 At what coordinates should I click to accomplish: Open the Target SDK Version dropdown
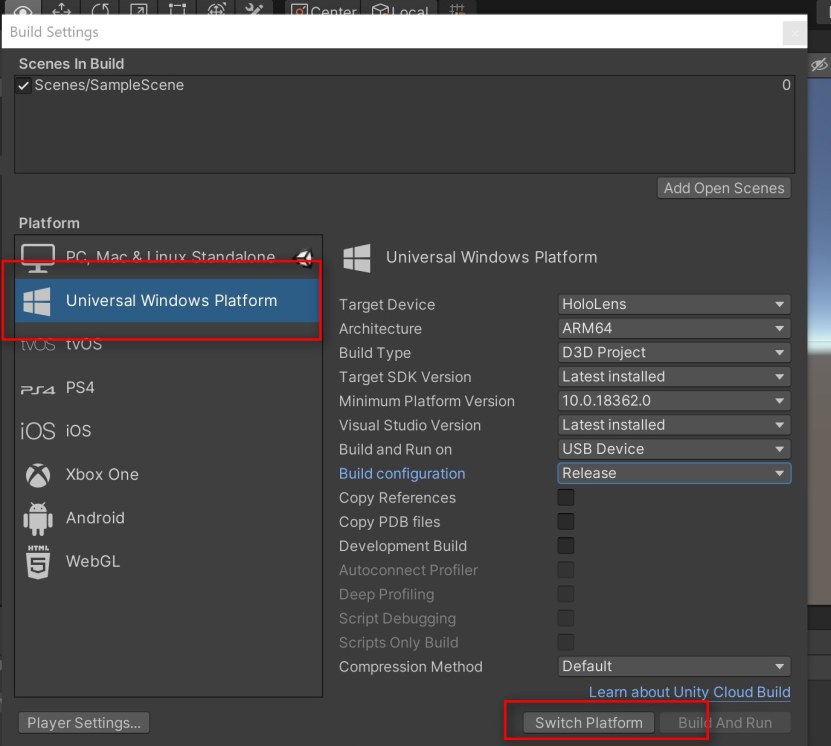coord(674,377)
